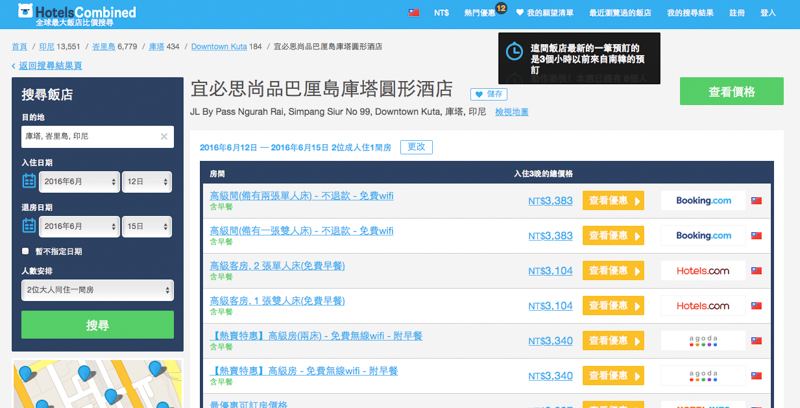
Task: Click flag icon in first Booking.com row
Action: (756, 200)
